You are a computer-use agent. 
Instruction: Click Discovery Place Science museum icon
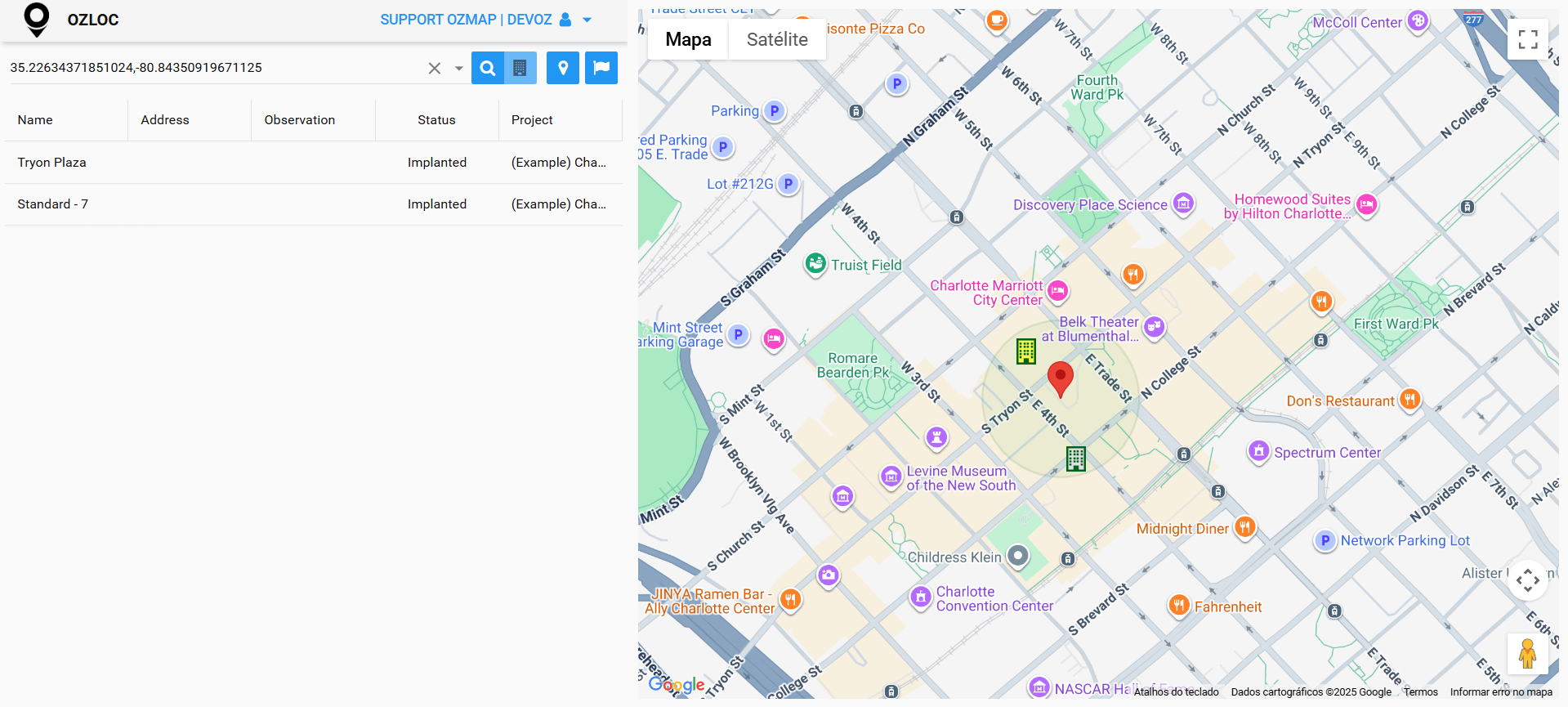pyautogui.click(x=1183, y=203)
